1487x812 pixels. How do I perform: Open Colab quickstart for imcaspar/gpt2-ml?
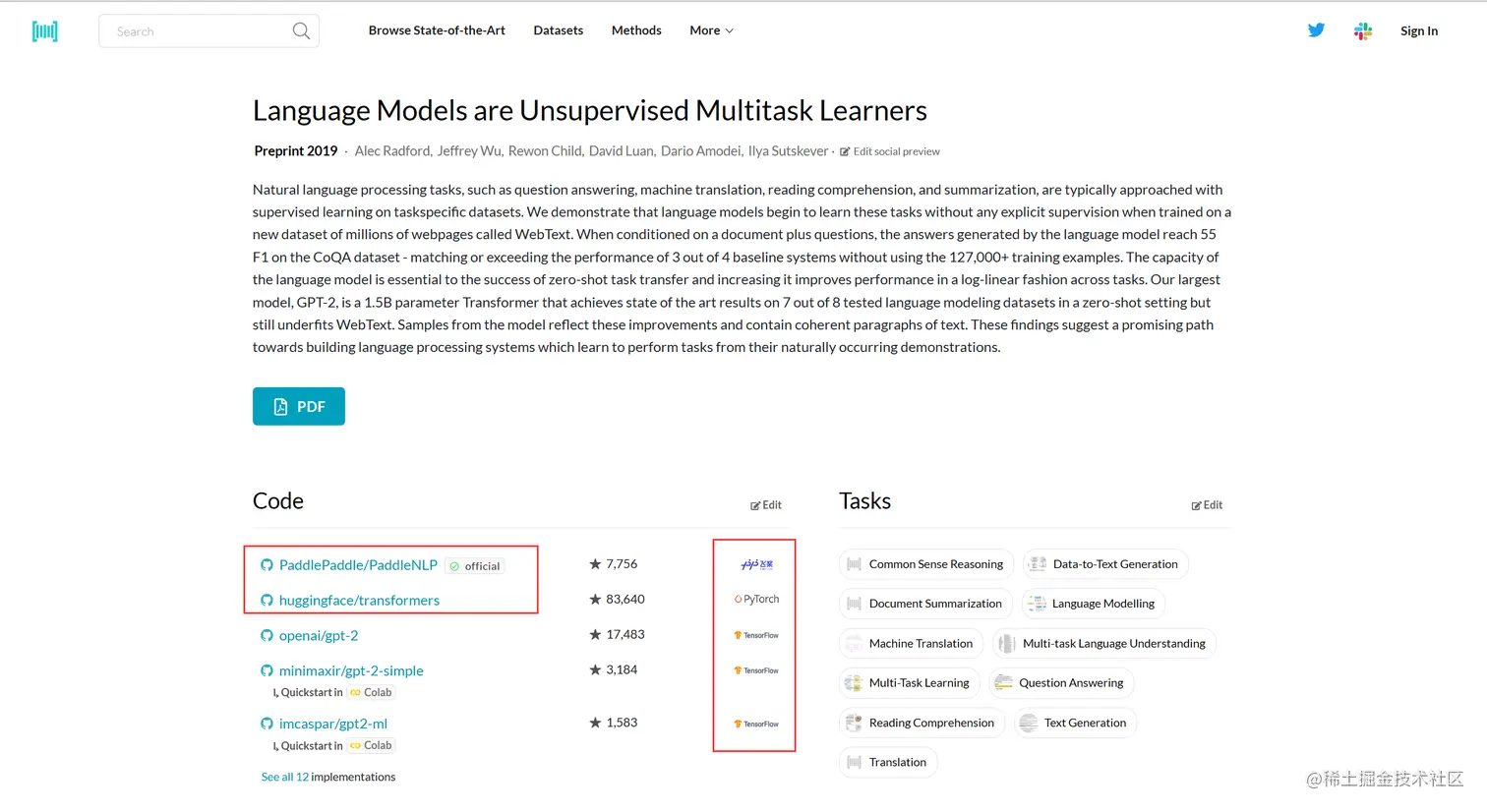coord(371,746)
